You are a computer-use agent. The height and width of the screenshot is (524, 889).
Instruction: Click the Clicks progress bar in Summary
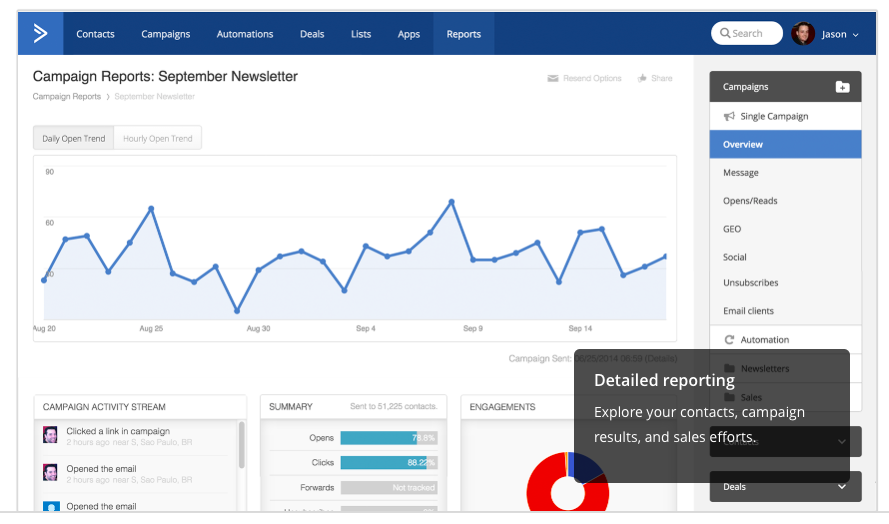389,463
